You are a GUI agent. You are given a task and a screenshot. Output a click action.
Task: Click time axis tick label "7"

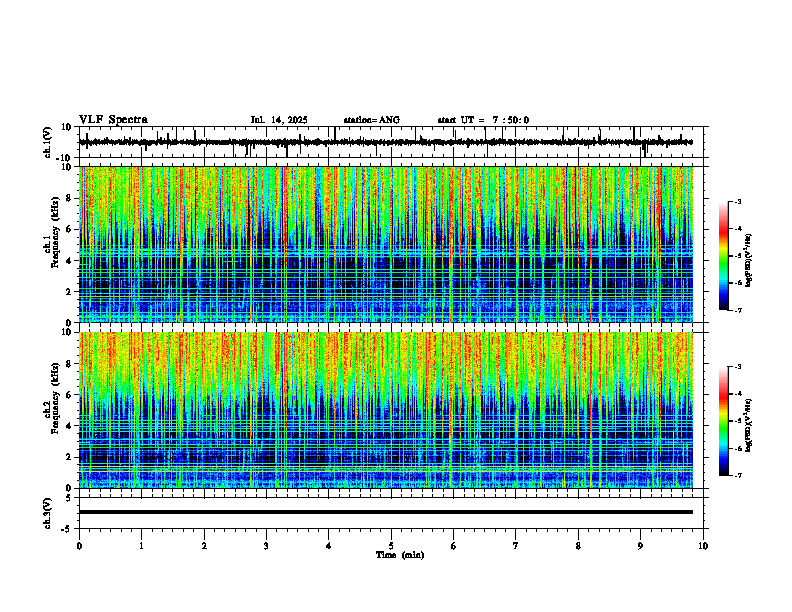pyautogui.click(x=516, y=546)
